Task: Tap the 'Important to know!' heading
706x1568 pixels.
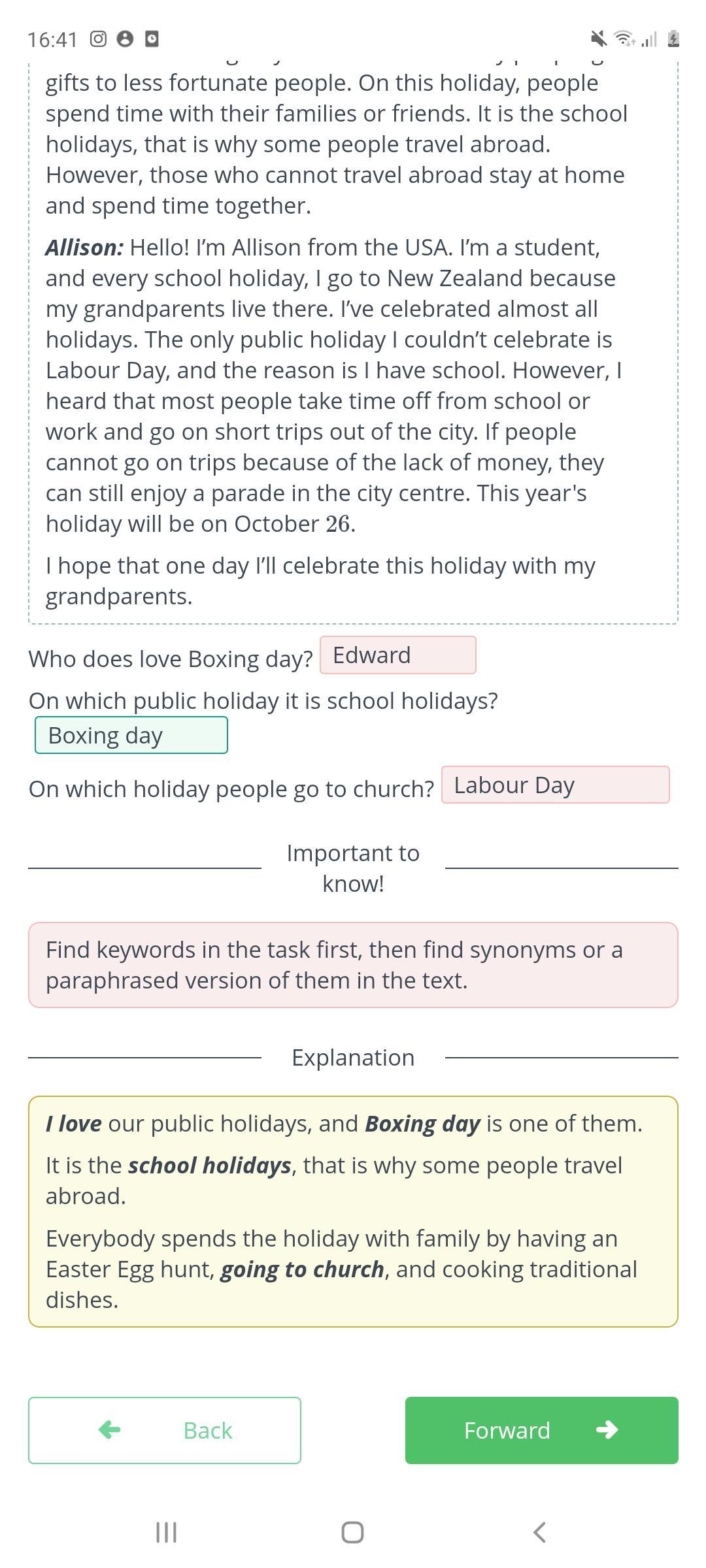Action: pyautogui.click(x=353, y=868)
